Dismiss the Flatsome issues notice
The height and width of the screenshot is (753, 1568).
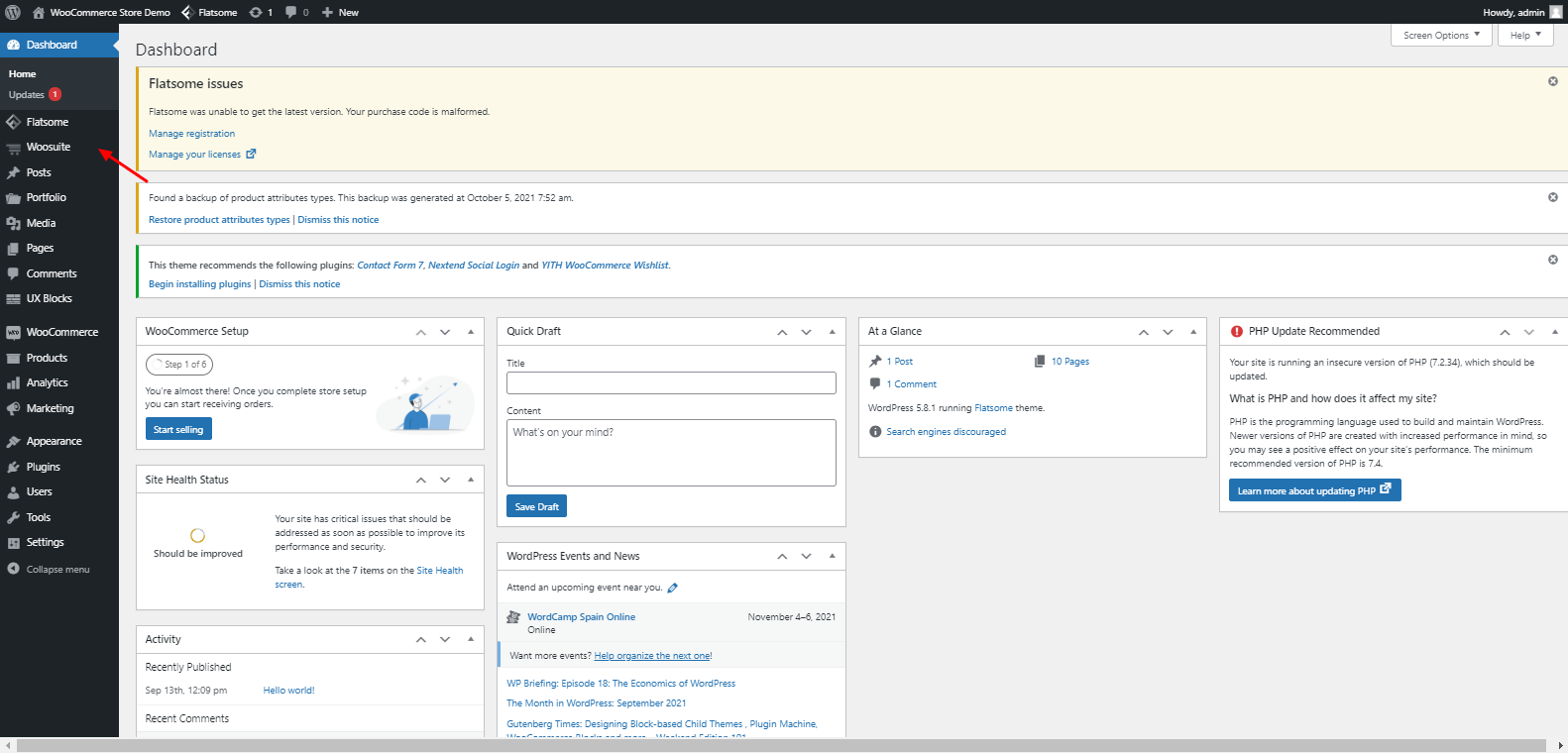tap(1553, 81)
